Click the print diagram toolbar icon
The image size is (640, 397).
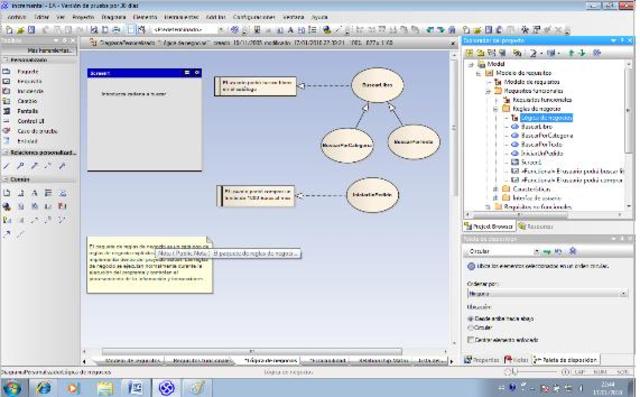tap(116, 30)
